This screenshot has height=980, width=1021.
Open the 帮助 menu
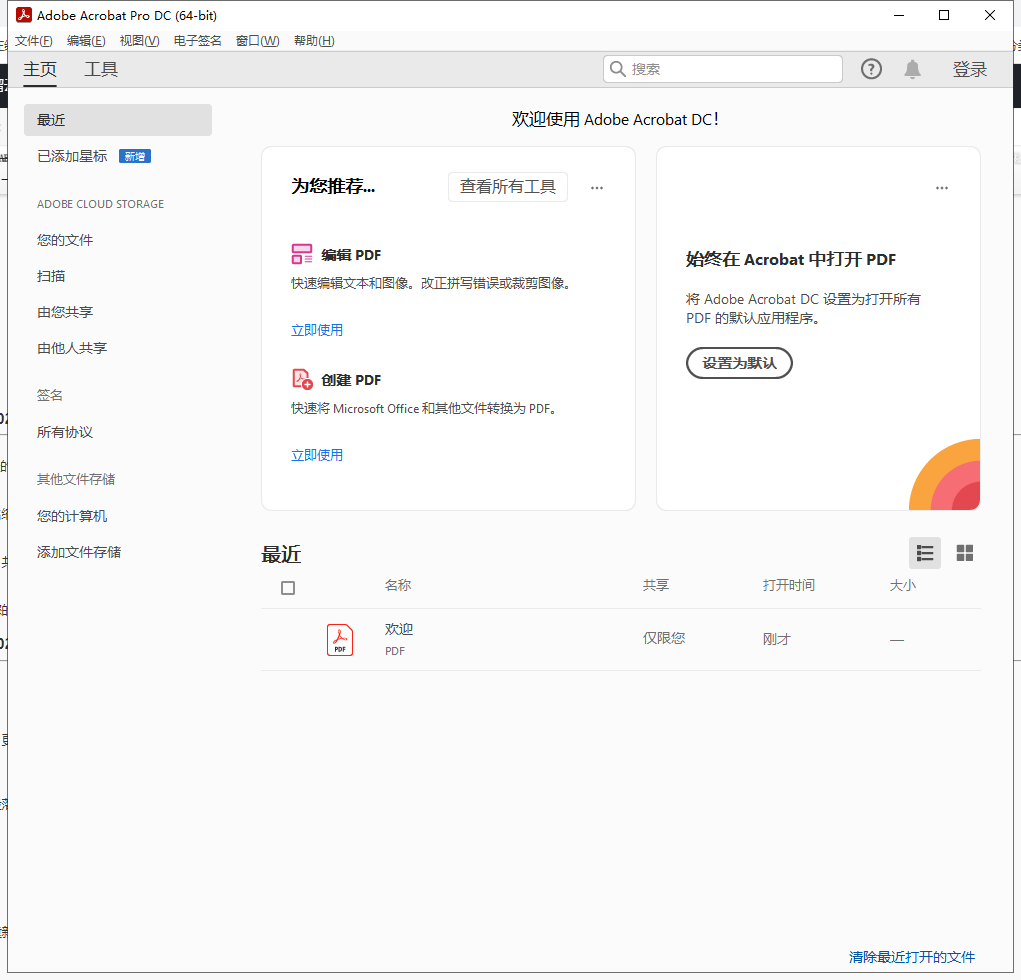[x=313, y=40]
